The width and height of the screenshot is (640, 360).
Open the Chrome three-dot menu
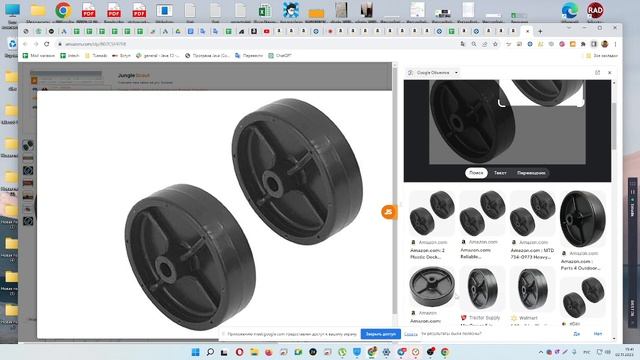[x=615, y=44]
